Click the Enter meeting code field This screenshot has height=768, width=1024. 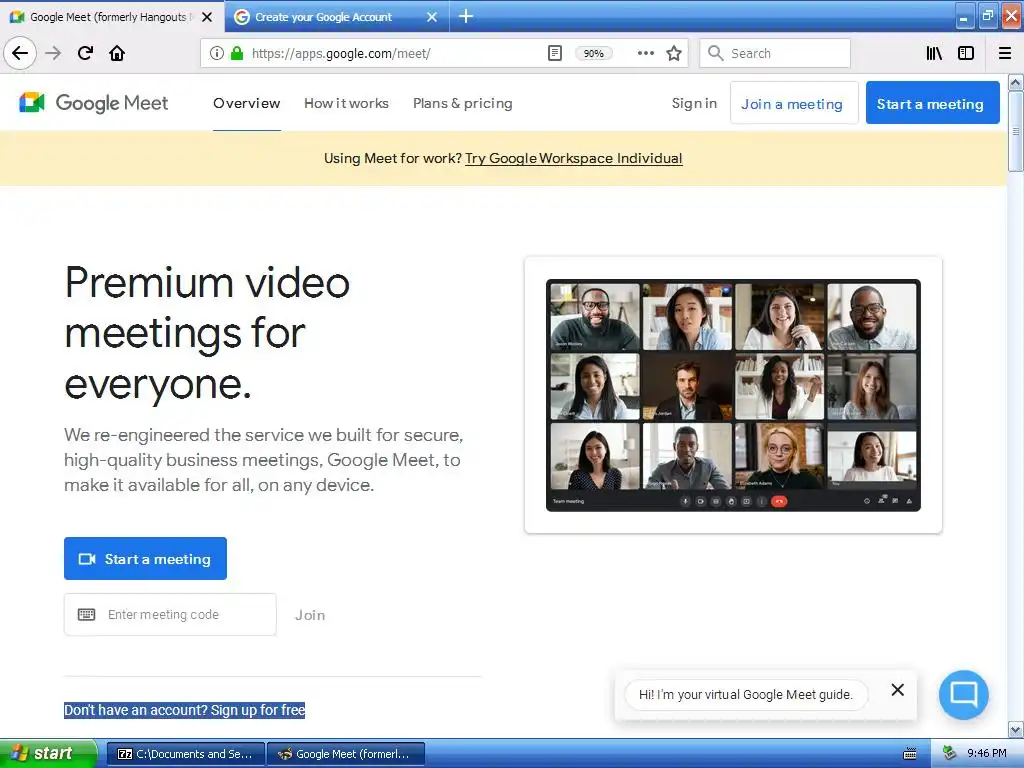pyautogui.click(x=170, y=614)
